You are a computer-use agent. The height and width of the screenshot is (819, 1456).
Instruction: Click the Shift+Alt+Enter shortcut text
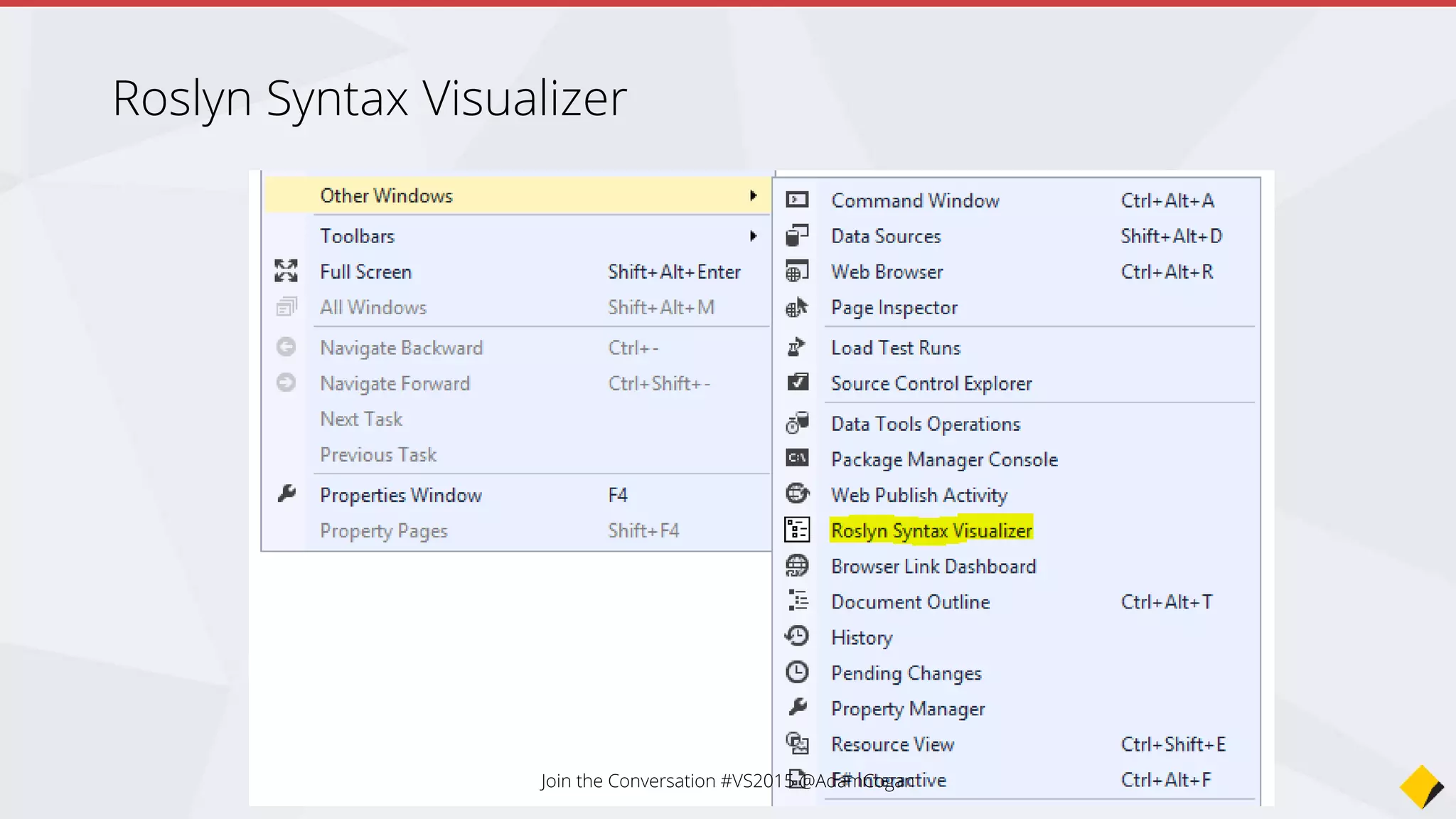click(x=675, y=272)
